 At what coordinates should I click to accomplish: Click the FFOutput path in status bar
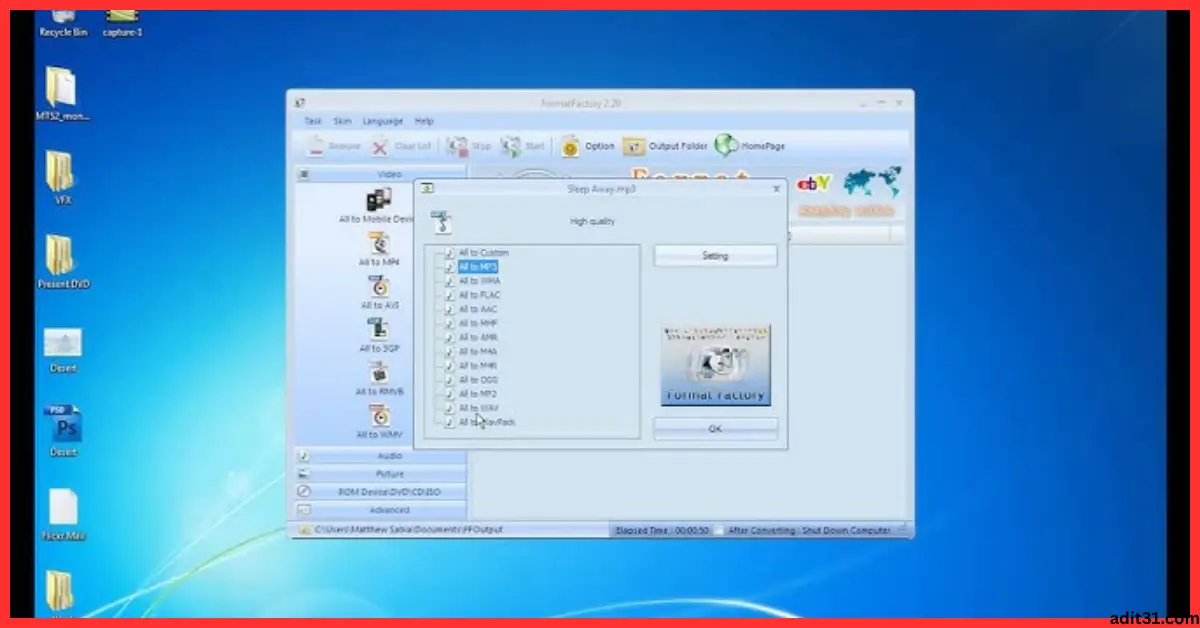pyautogui.click(x=409, y=530)
